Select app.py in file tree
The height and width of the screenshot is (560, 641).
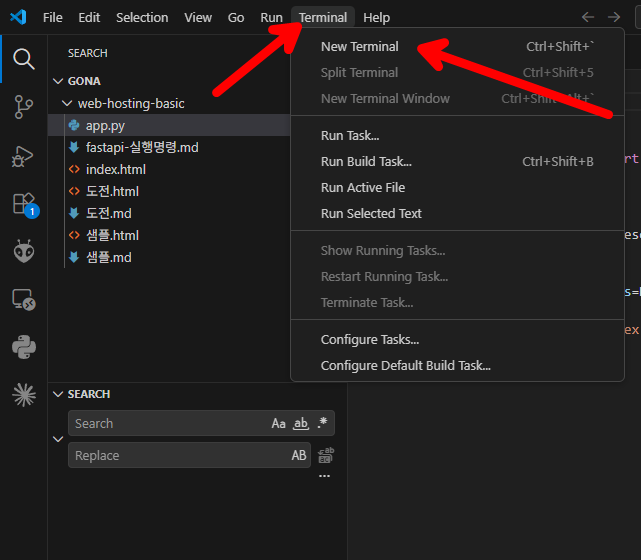point(169,125)
